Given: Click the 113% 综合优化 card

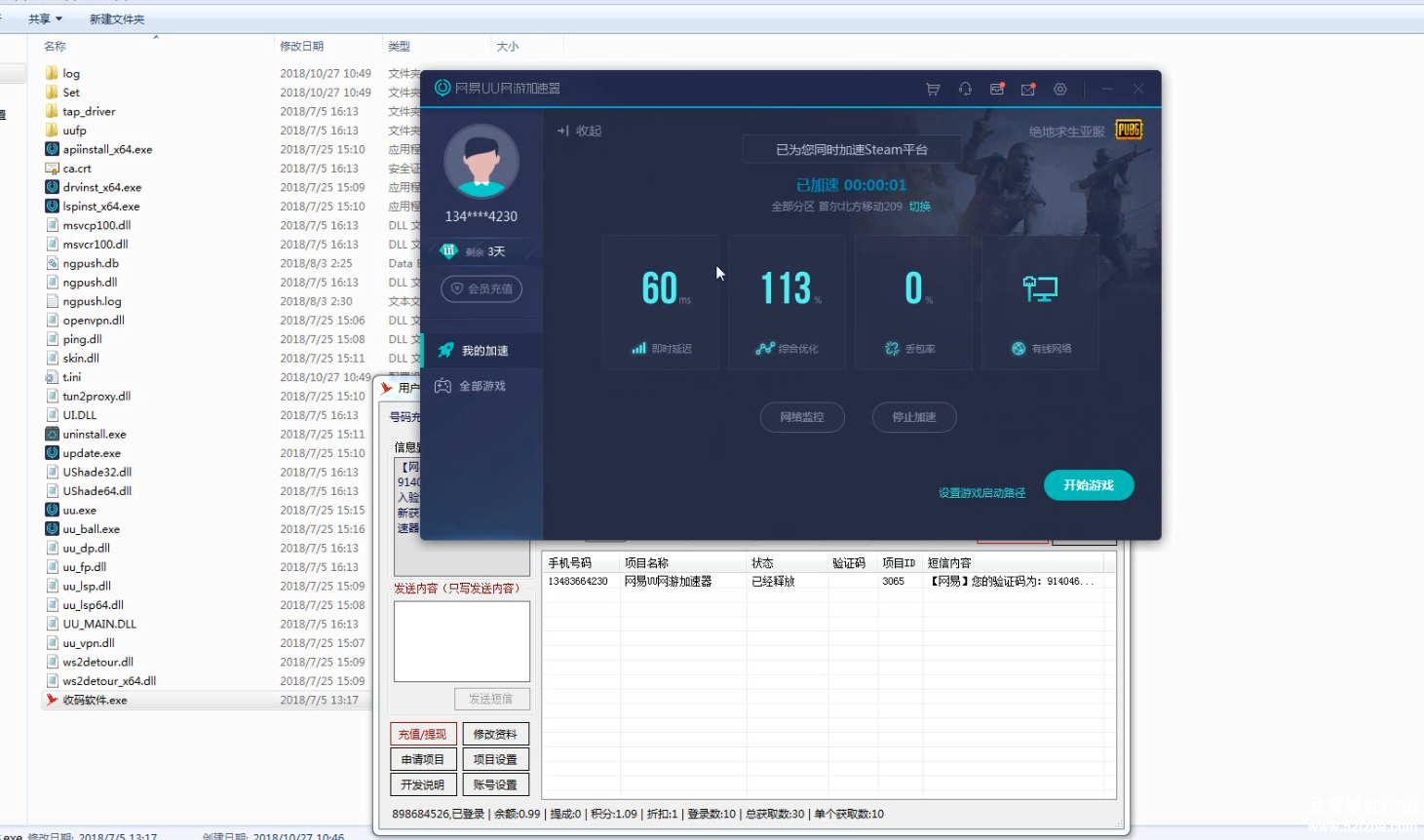Looking at the screenshot, I should [787, 302].
